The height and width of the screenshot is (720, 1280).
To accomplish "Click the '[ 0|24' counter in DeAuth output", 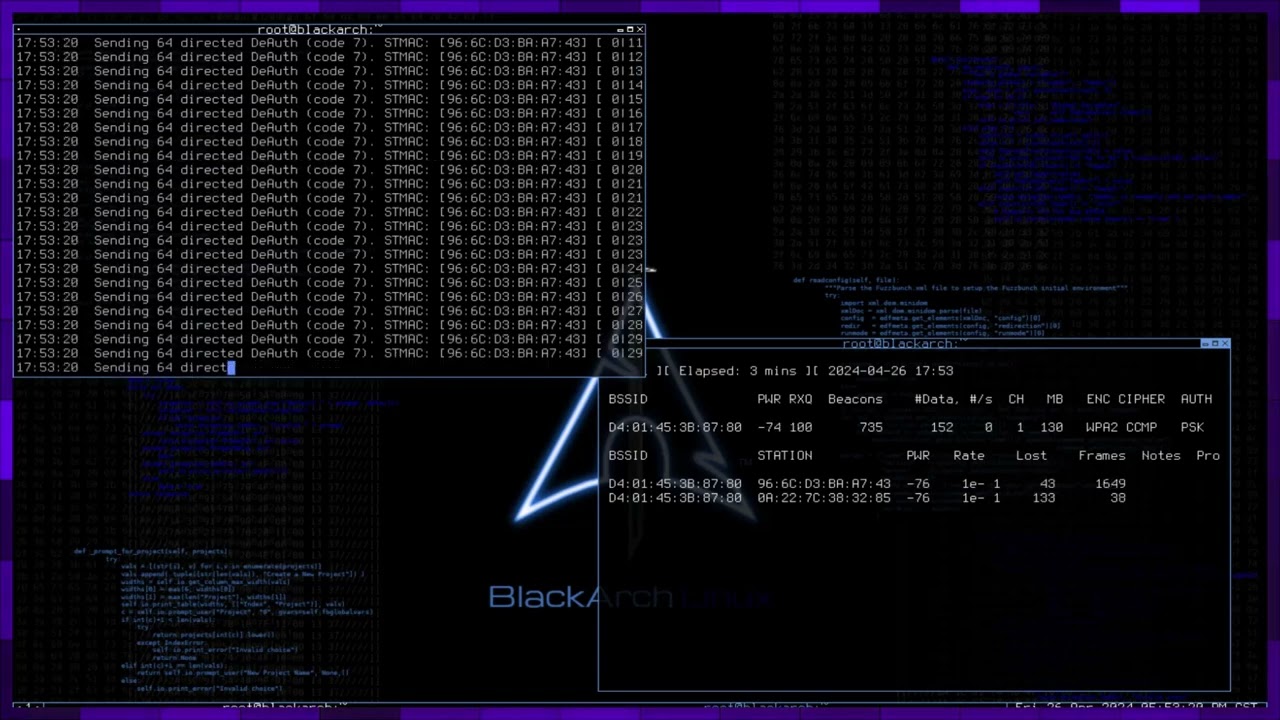I will click(x=619, y=268).
